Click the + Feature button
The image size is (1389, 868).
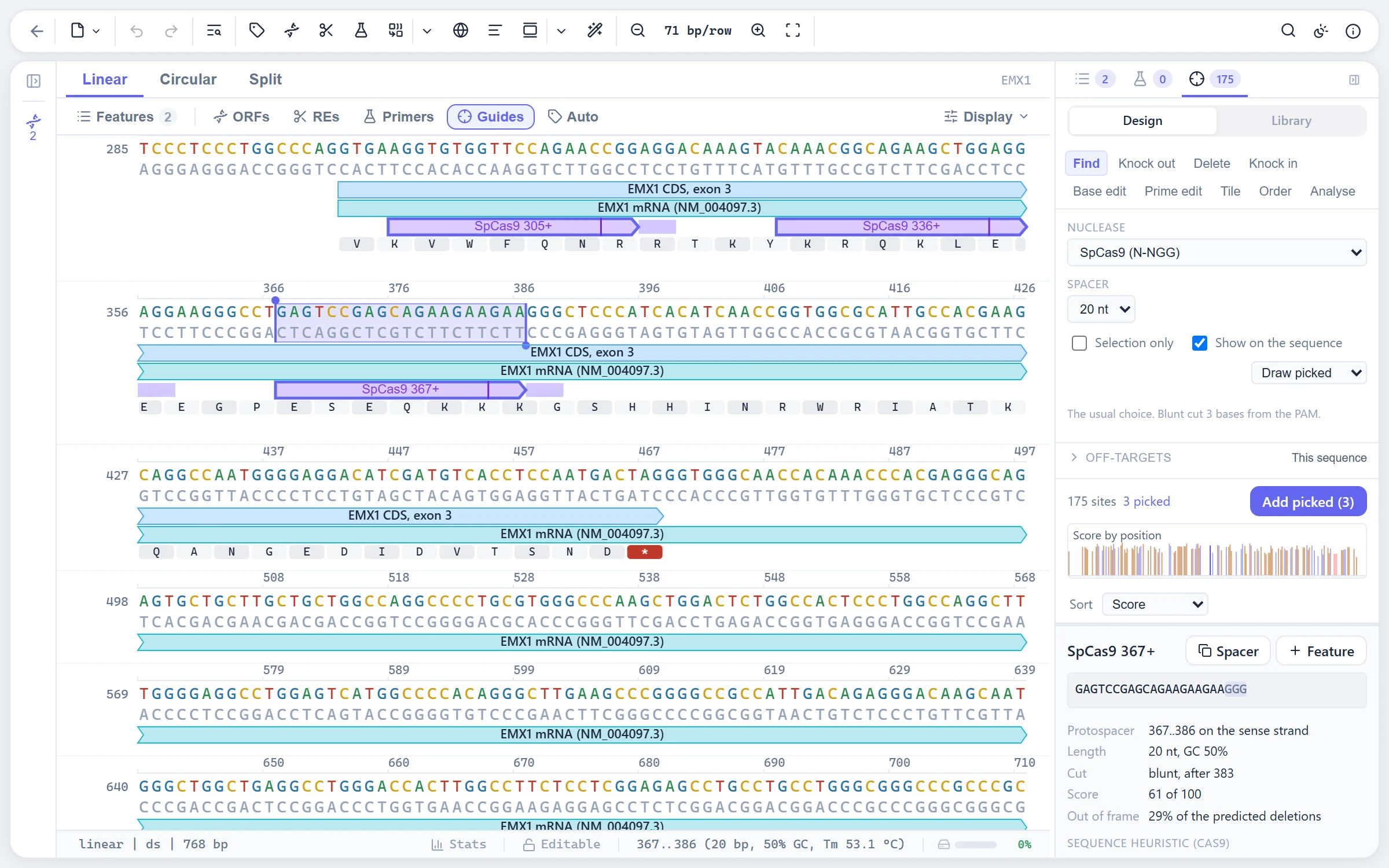pyautogui.click(x=1322, y=651)
